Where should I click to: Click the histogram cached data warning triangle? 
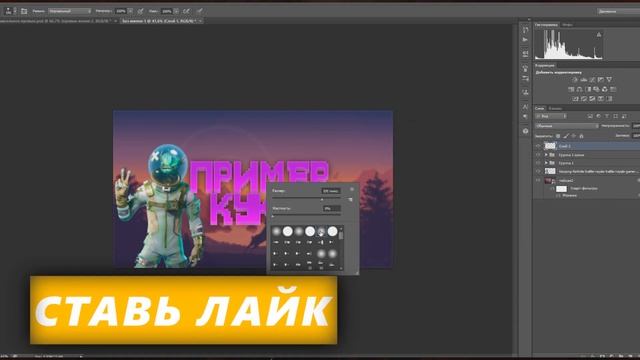click(x=599, y=35)
